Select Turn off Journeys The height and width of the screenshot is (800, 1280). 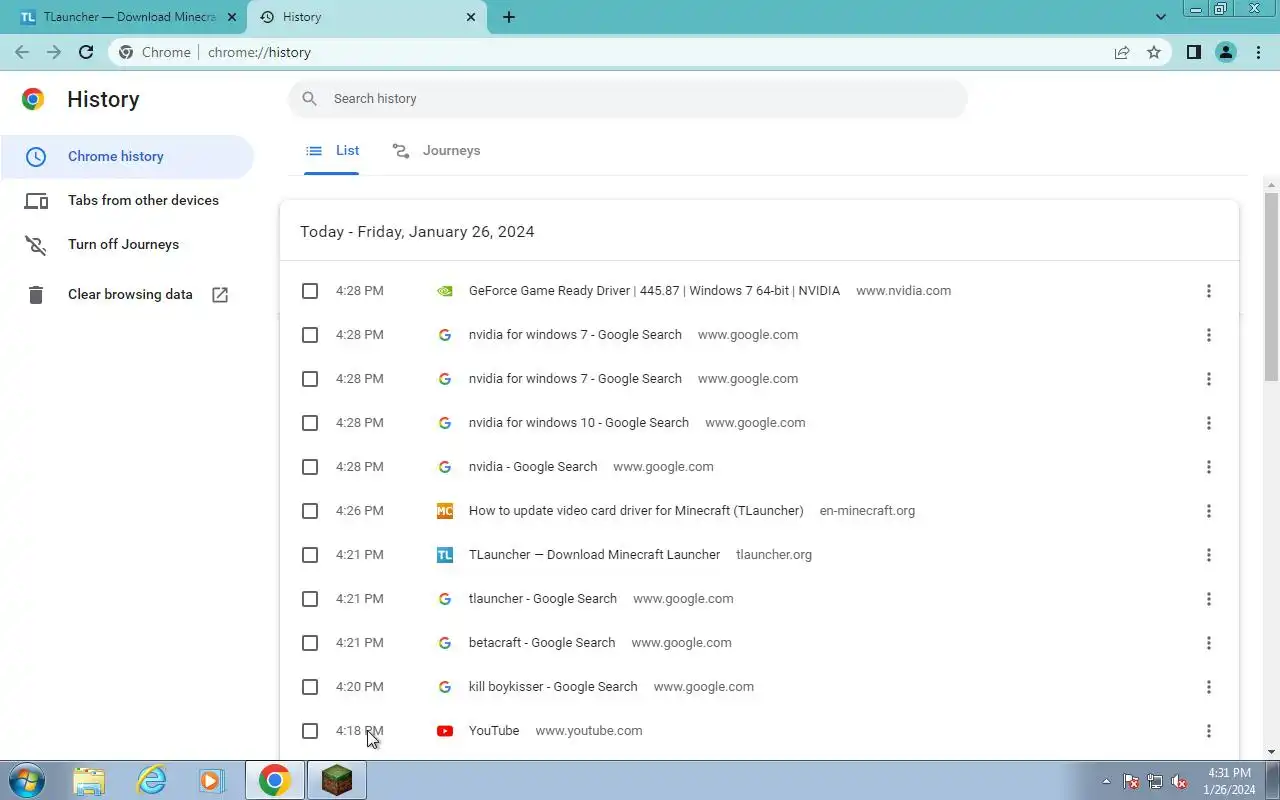point(127,245)
